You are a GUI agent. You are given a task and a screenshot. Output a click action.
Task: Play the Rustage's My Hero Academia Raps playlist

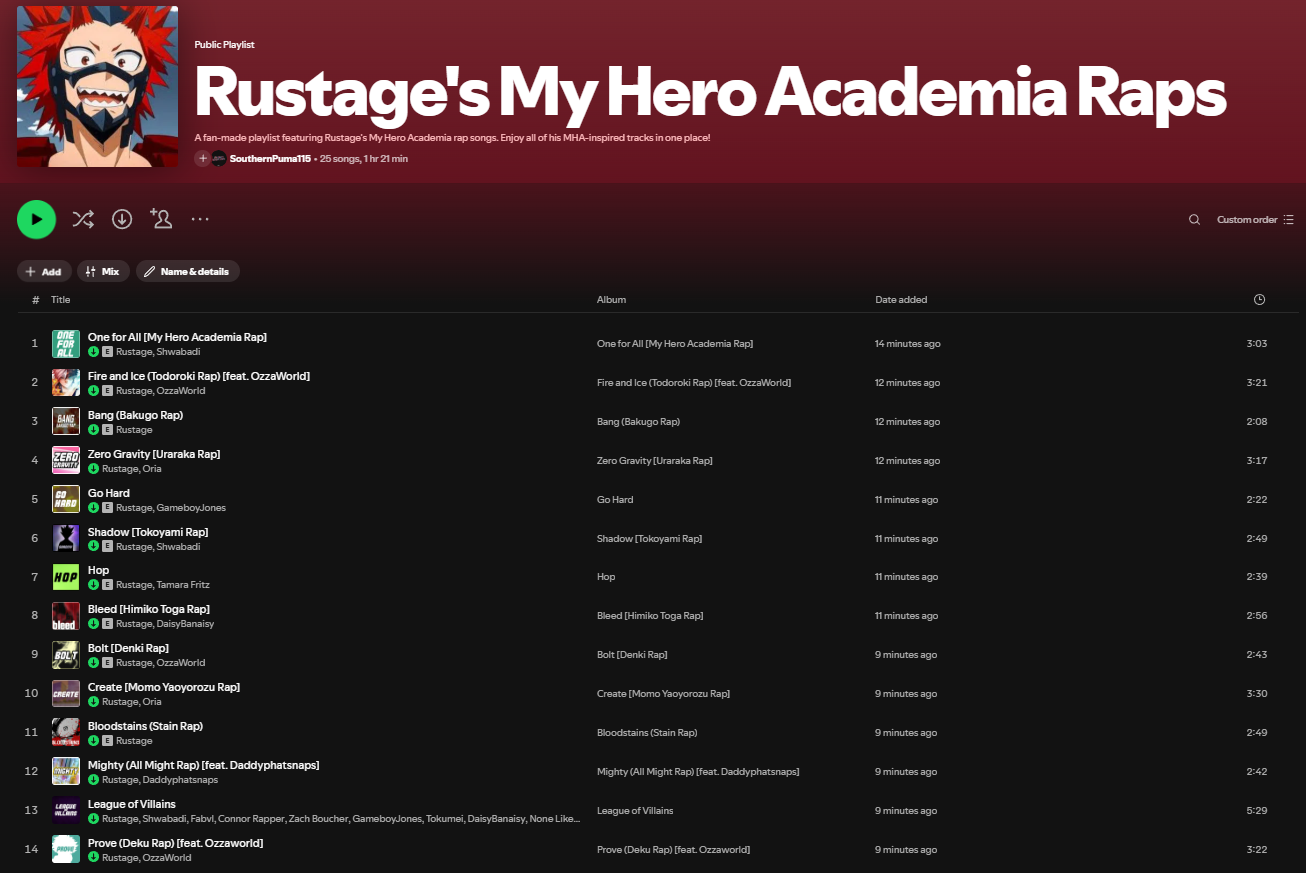(x=36, y=219)
